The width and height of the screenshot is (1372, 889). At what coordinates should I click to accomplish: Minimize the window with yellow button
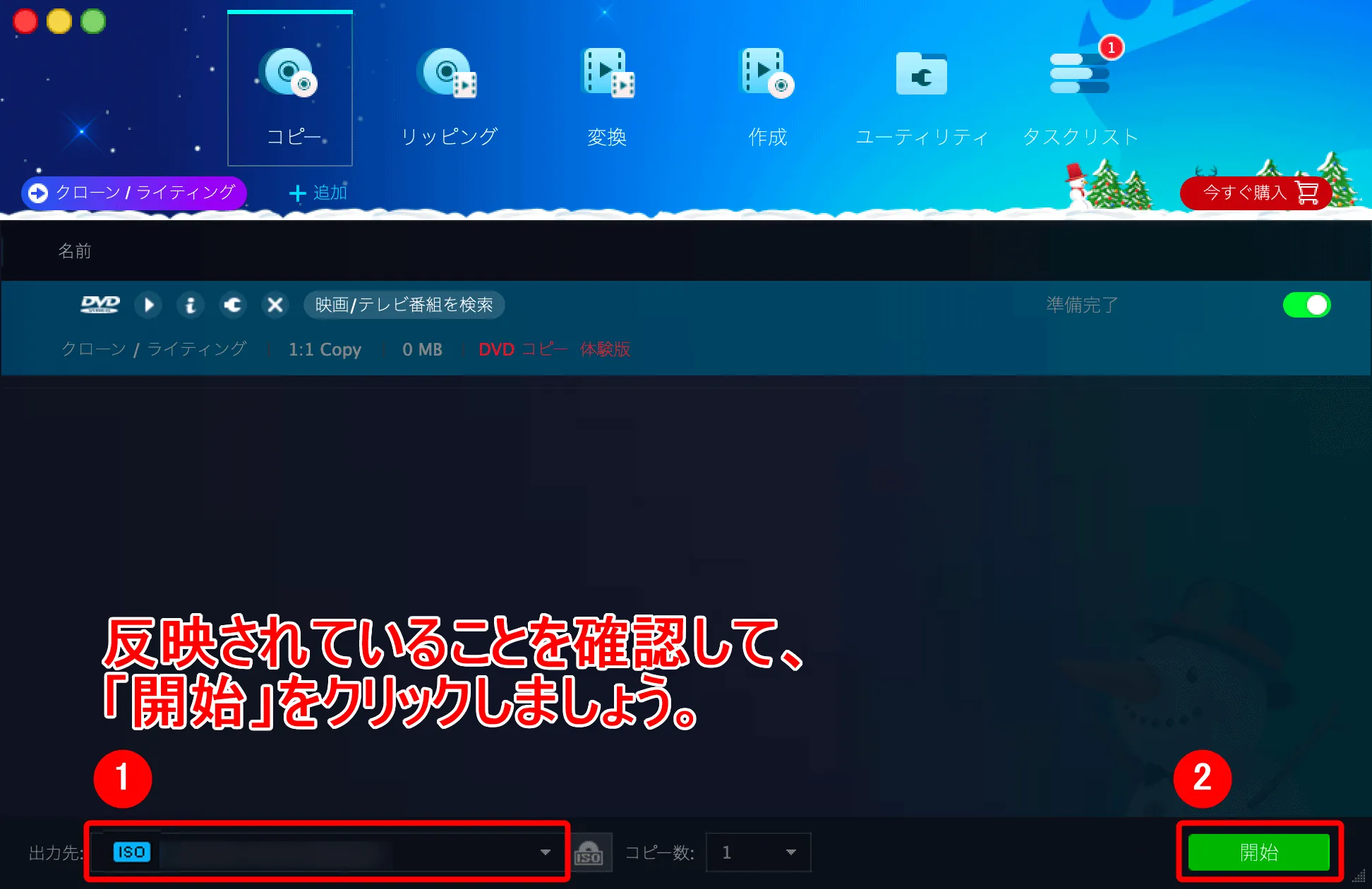point(59,21)
